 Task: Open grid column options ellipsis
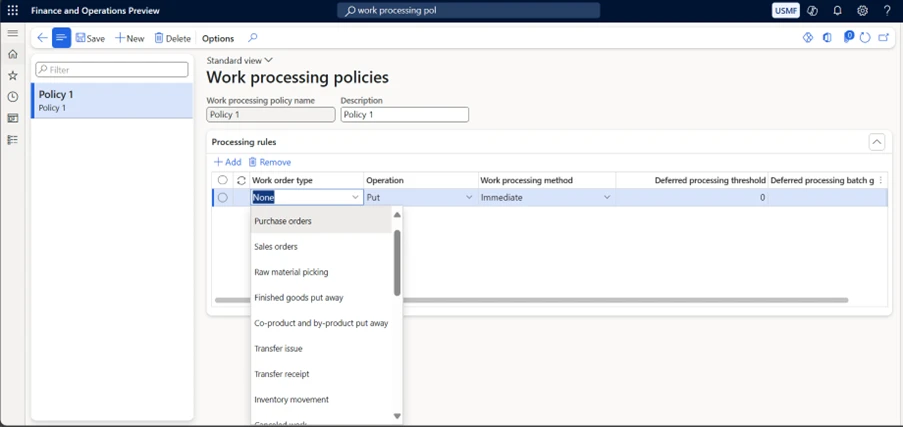tap(880, 180)
